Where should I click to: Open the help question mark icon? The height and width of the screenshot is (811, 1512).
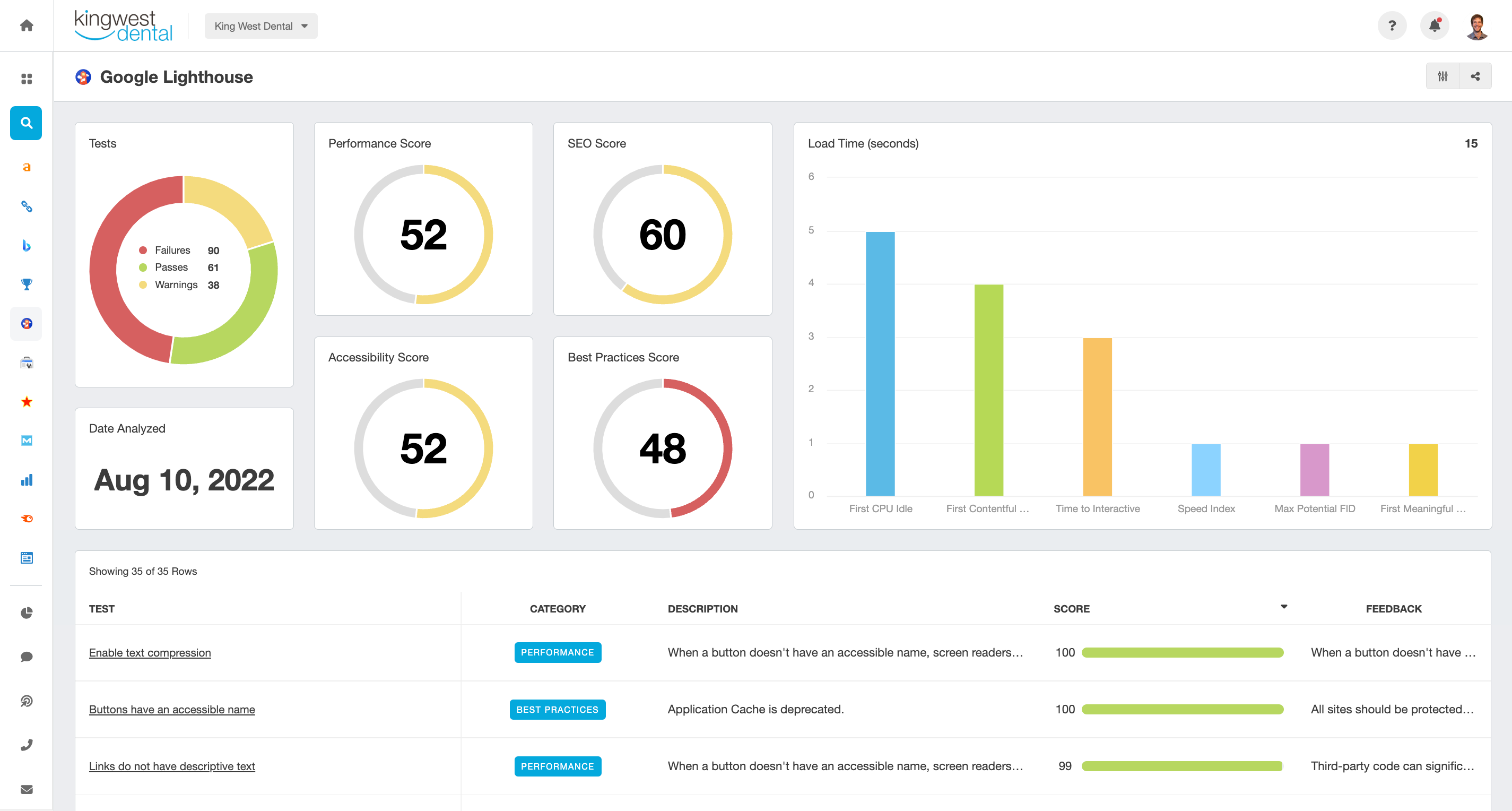(1392, 25)
